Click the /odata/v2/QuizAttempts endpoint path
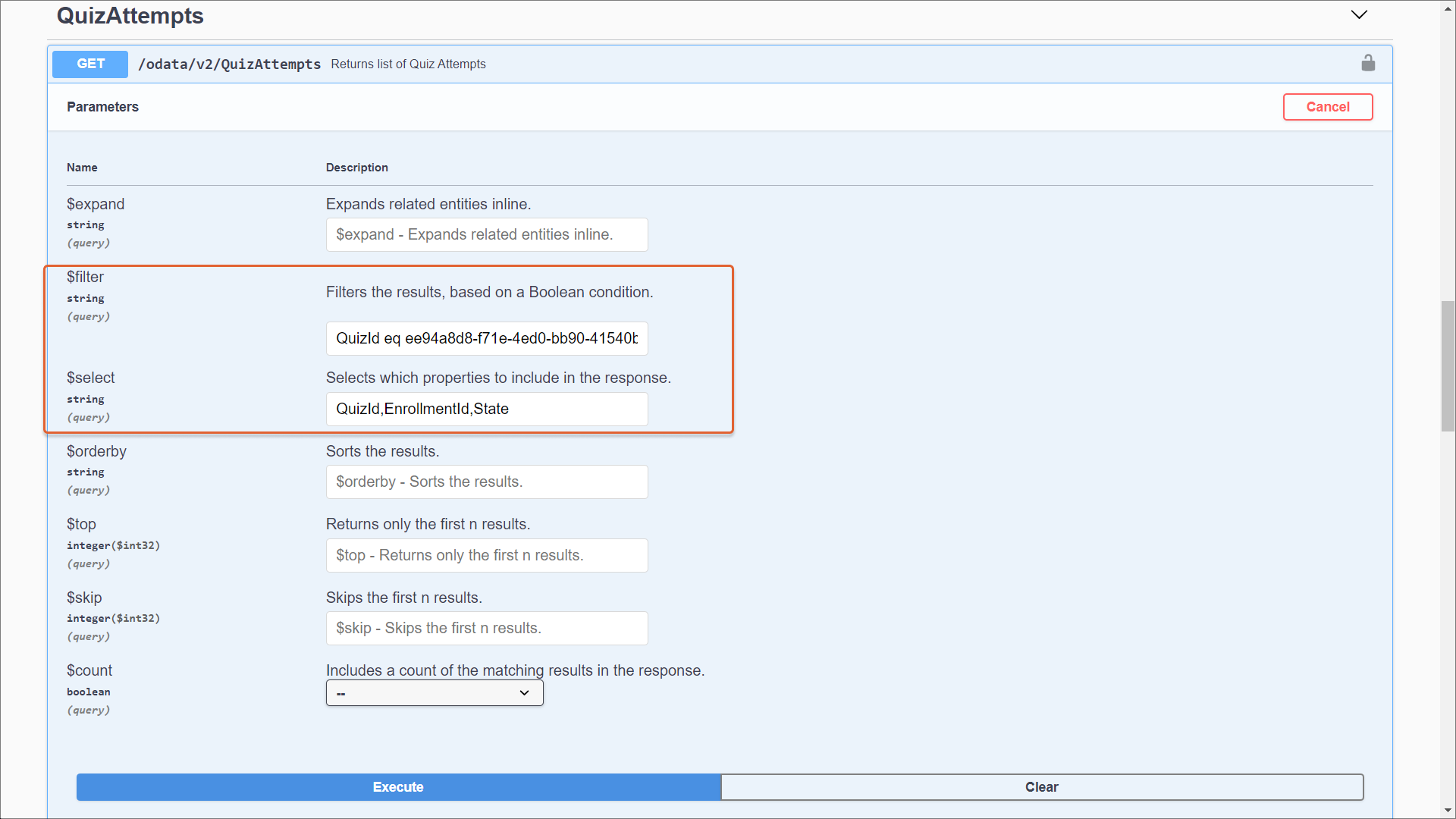Image resolution: width=1456 pixels, height=819 pixels. pyautogui.click(x=229, y=64)
